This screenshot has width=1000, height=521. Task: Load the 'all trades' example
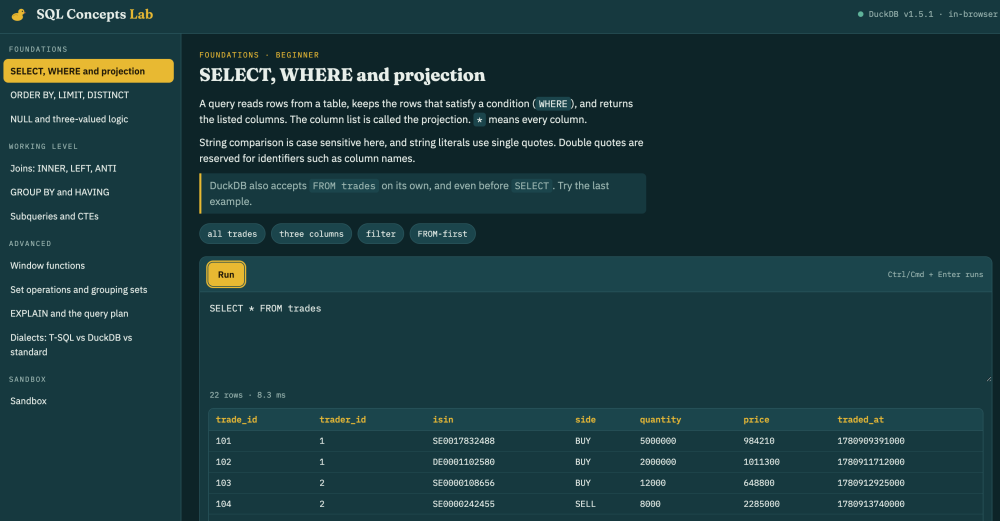click(x=232, y=234)
